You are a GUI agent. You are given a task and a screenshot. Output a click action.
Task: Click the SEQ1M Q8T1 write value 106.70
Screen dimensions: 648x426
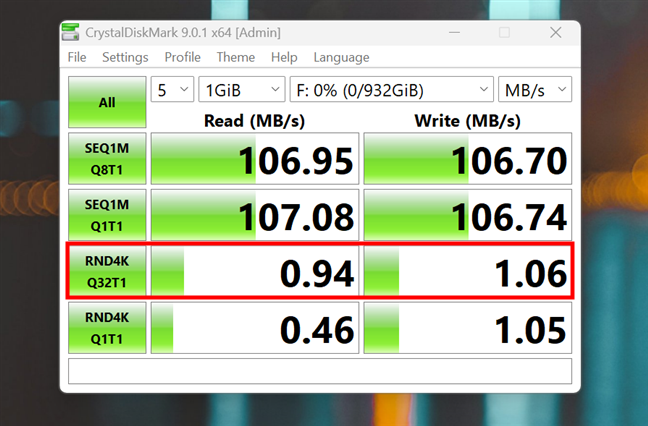(x=468, y=159)
